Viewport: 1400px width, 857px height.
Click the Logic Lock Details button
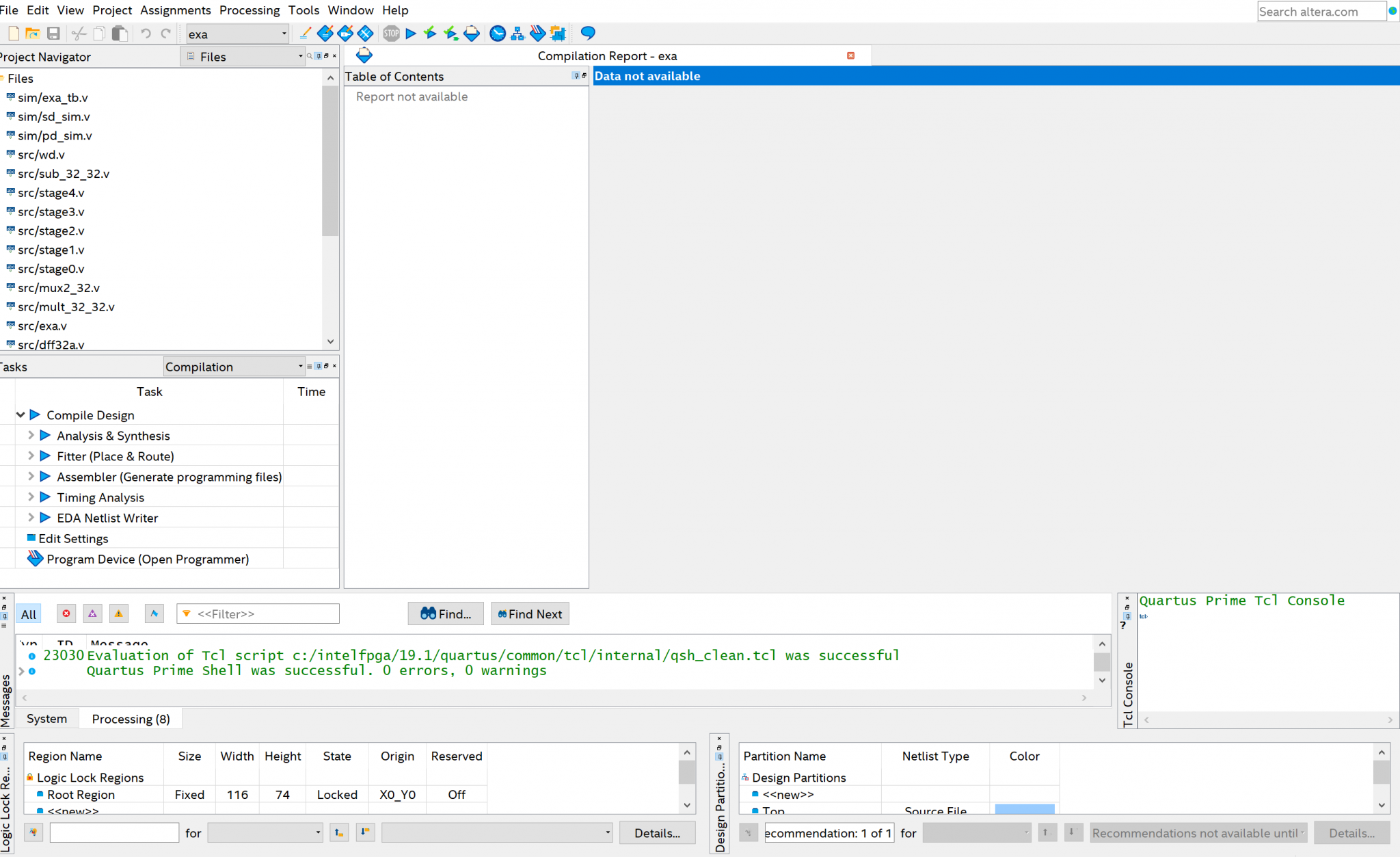[656, 833]
